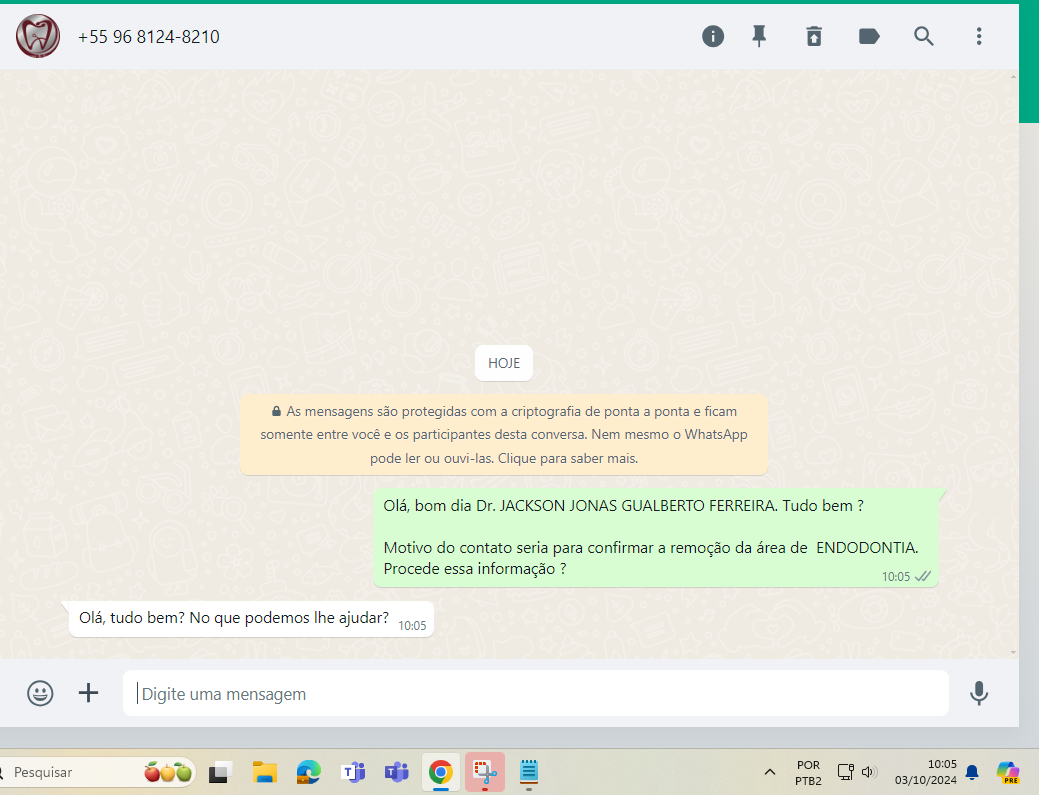
Task: Open contact info with the info icon
Action: coord(713,36)
